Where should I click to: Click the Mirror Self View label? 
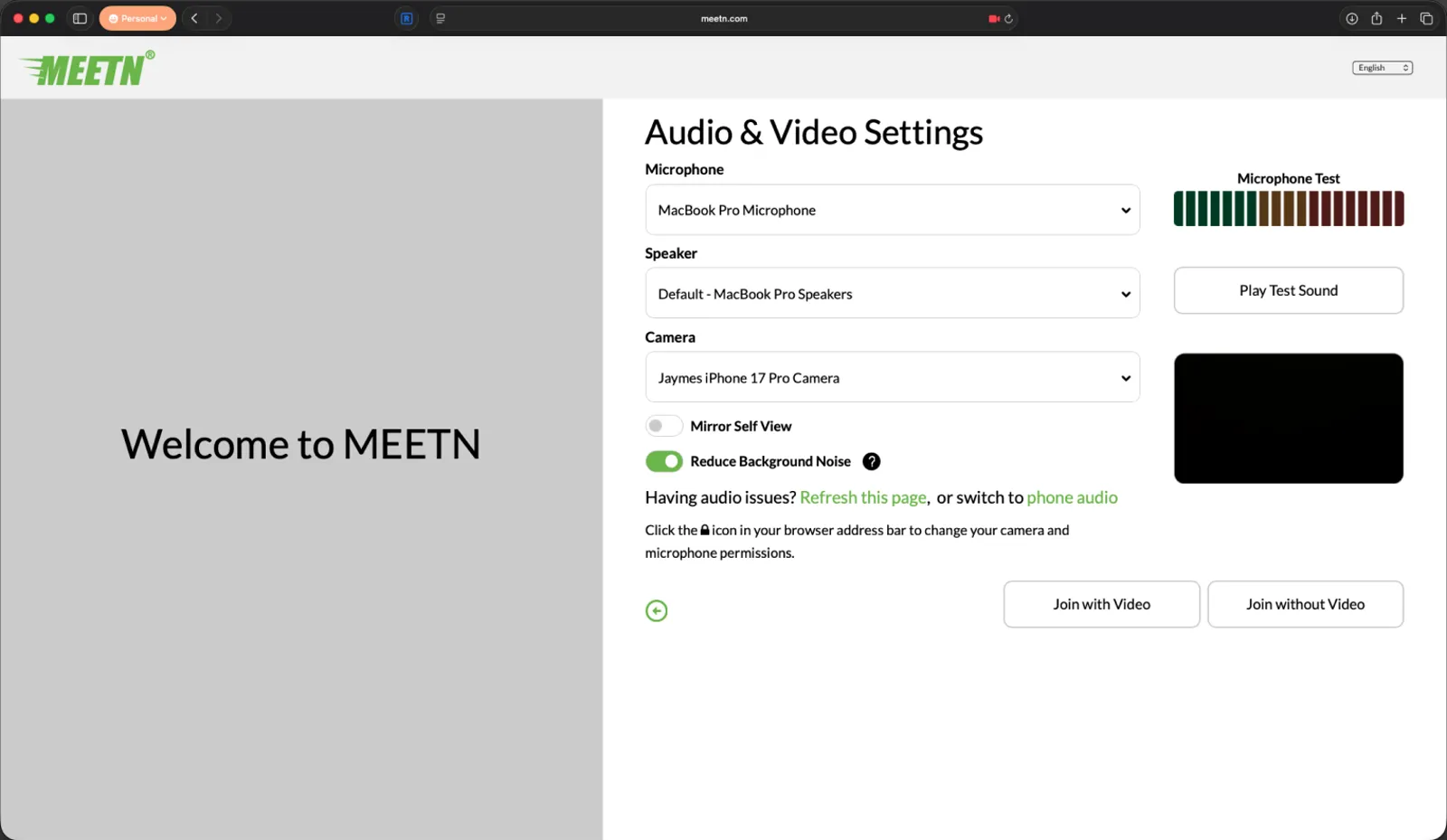(x=741, y=426)
